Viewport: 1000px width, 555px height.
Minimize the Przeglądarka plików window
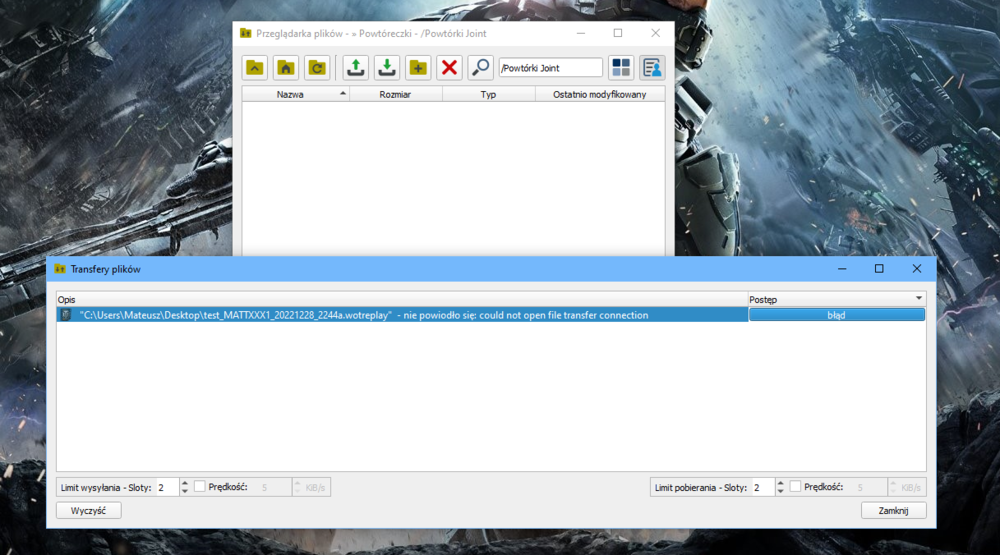[580, 33]
